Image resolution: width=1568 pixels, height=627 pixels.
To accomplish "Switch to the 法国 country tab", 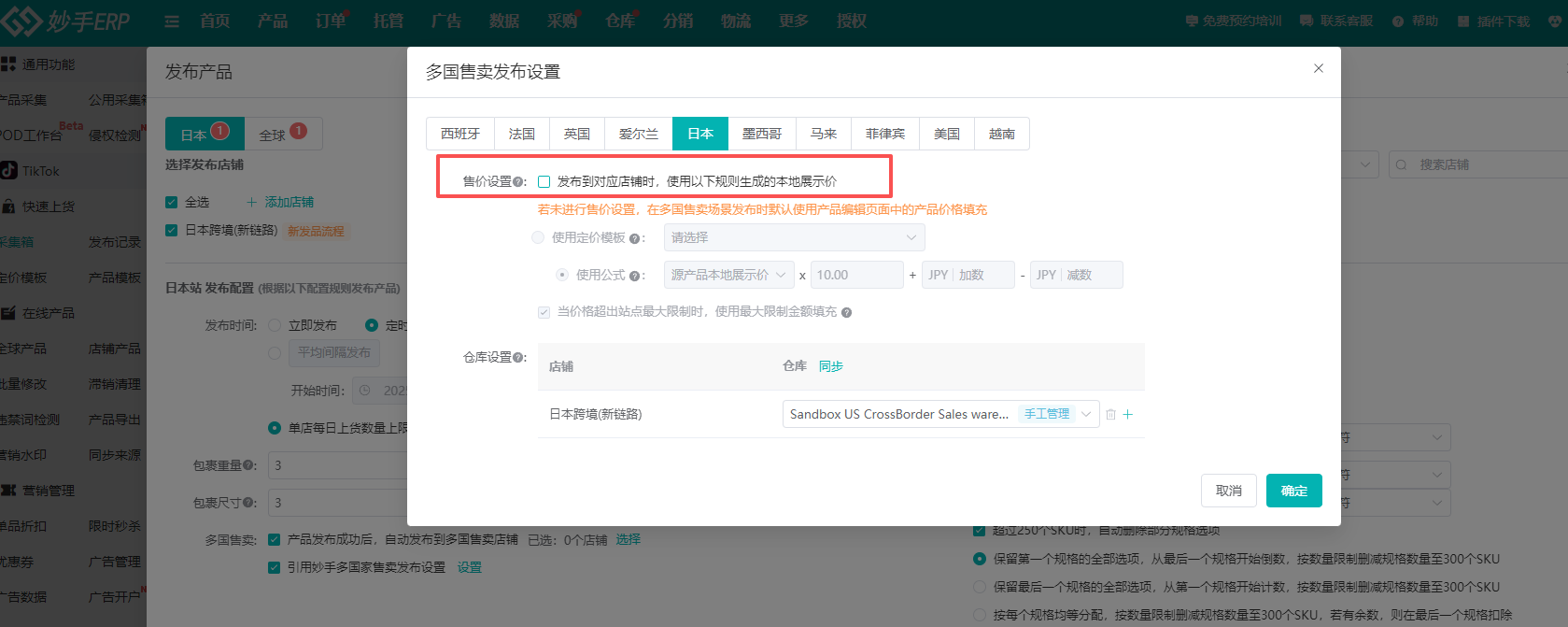I will (x=522, y=135).
